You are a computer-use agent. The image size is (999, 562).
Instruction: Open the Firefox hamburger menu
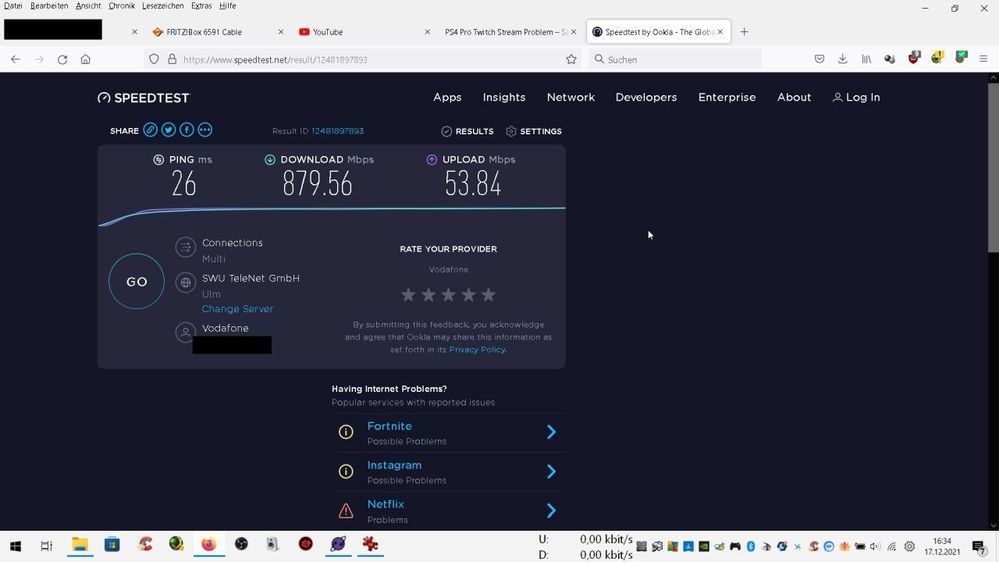click(x=983, y=59)
